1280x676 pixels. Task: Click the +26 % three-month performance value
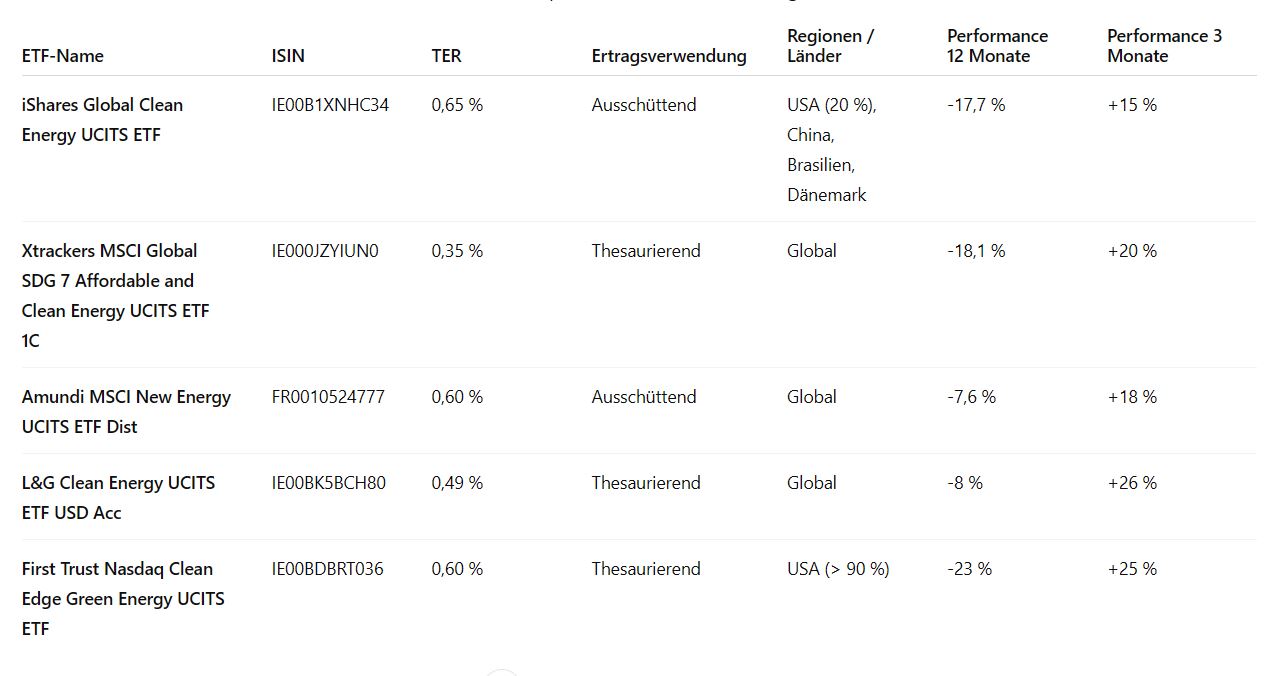pos(1131,483)
